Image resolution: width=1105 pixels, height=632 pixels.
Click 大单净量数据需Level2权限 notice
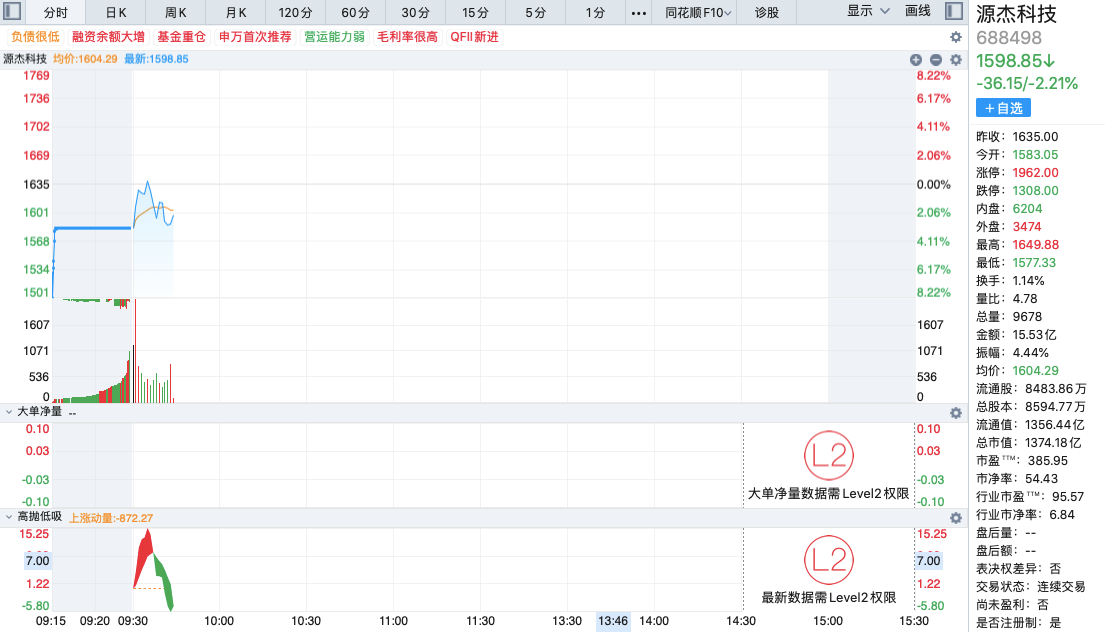828,494
